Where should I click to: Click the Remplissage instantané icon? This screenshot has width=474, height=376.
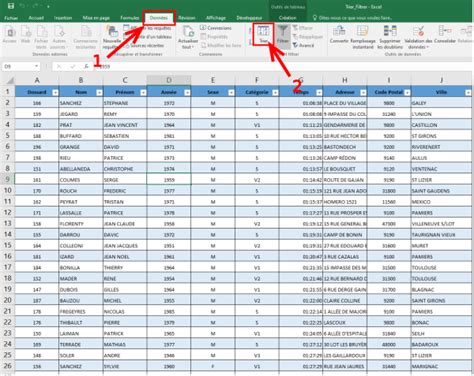pyautogui.click(x=362, y=31)
